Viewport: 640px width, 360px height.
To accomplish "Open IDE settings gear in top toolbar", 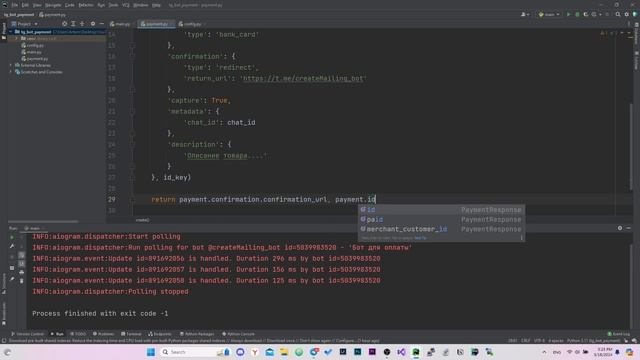I will click(x=627, y=14).
